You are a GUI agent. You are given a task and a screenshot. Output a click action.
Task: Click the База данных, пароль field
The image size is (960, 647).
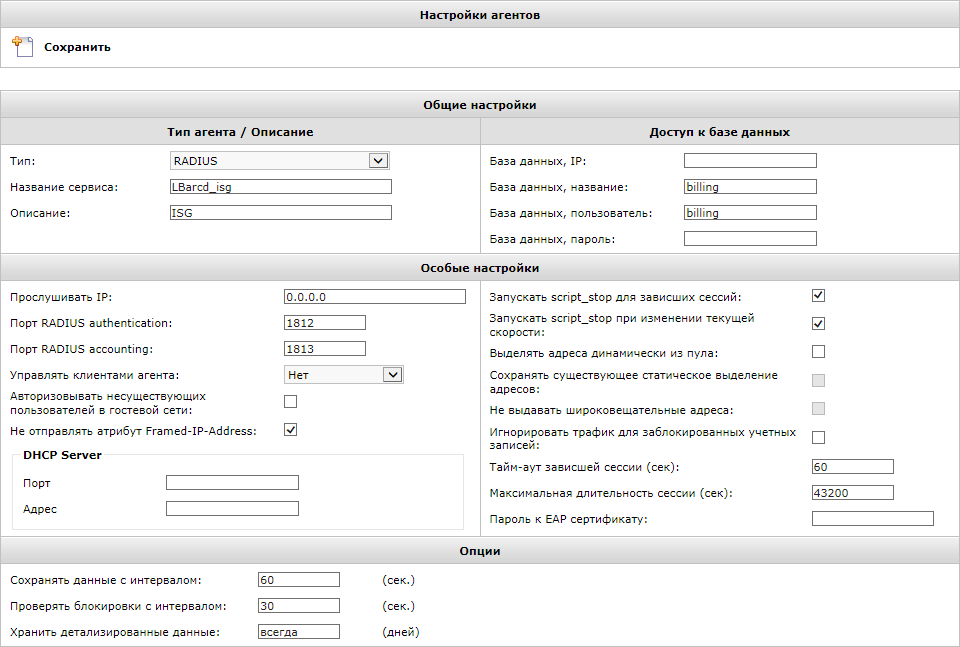750,239
